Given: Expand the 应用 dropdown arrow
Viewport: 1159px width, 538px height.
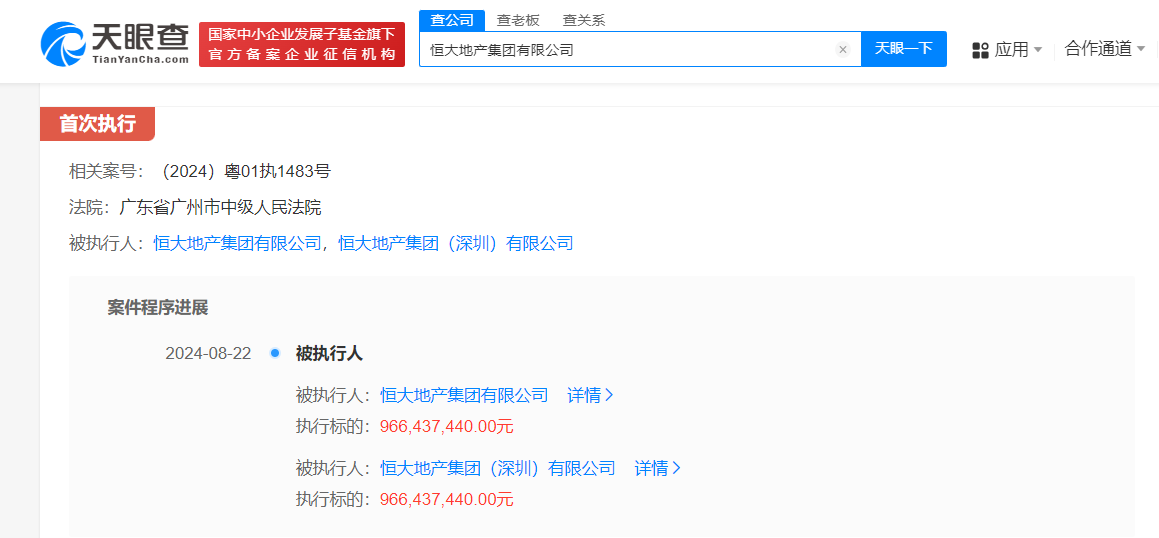Looking at the screenshot, I should (1038, 50).
